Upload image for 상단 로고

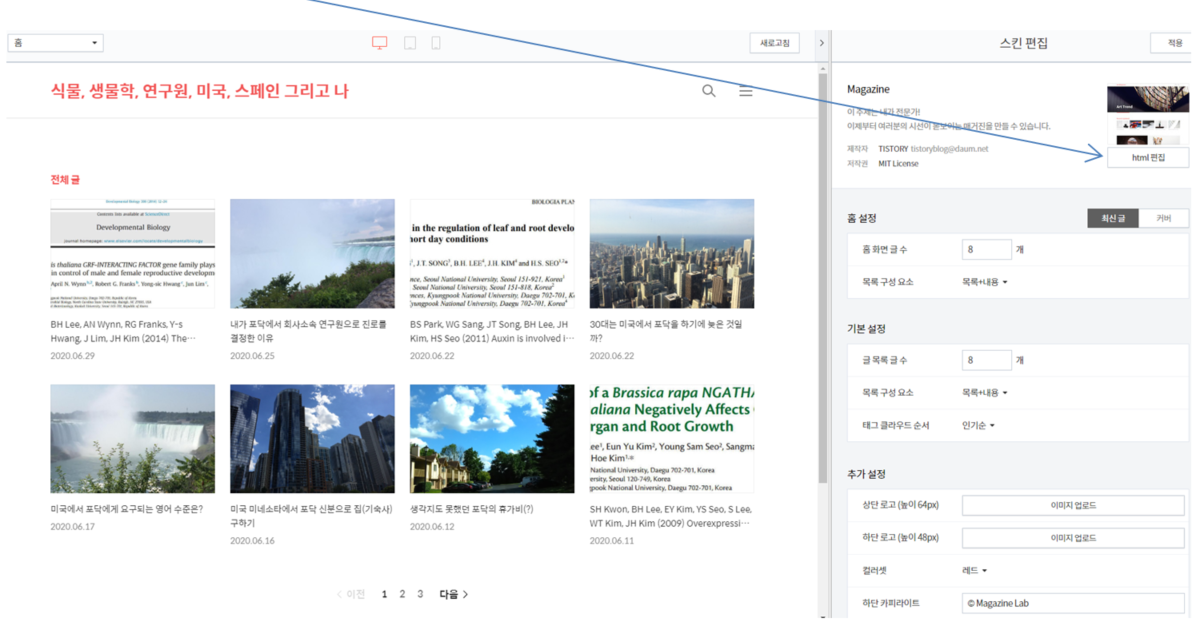tap(1073, 505)
